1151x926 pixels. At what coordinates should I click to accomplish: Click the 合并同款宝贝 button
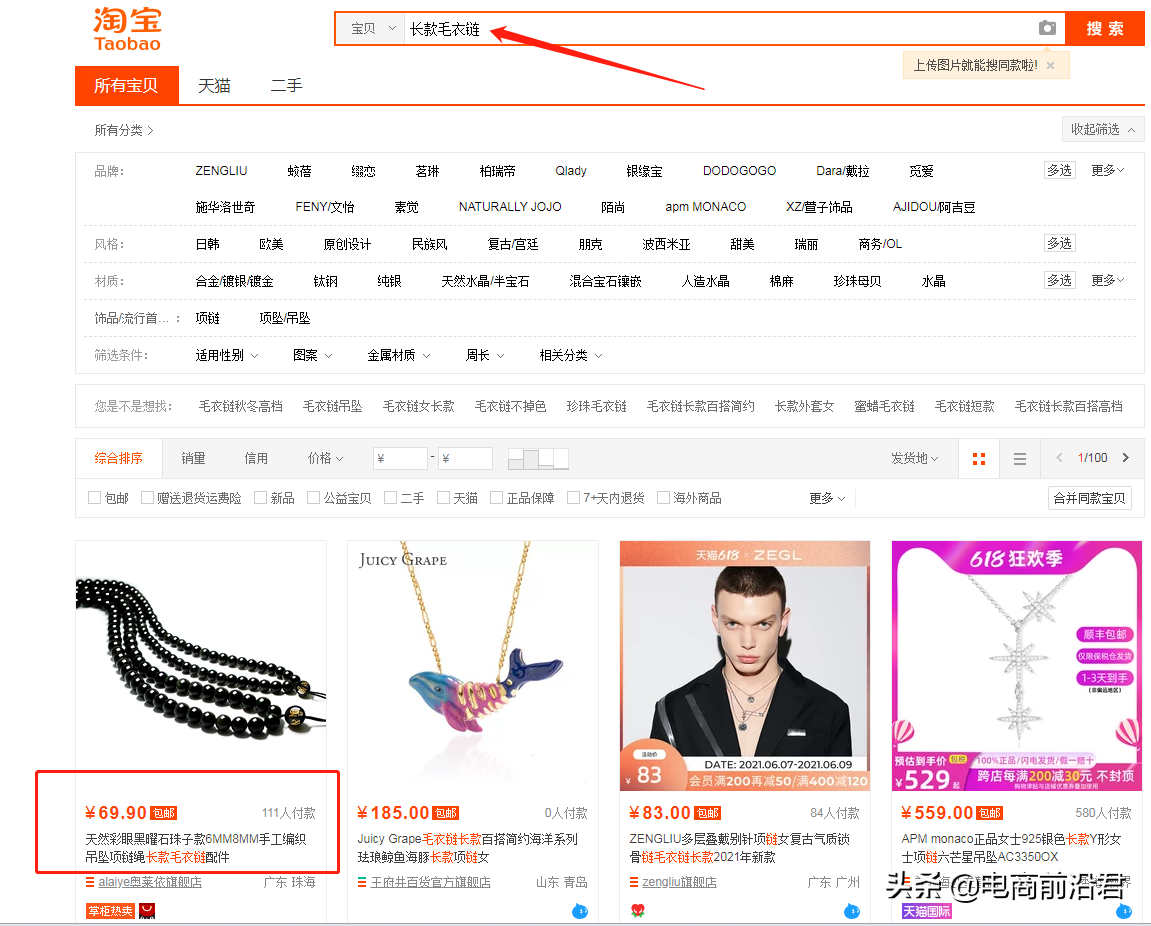(1089, 499)
